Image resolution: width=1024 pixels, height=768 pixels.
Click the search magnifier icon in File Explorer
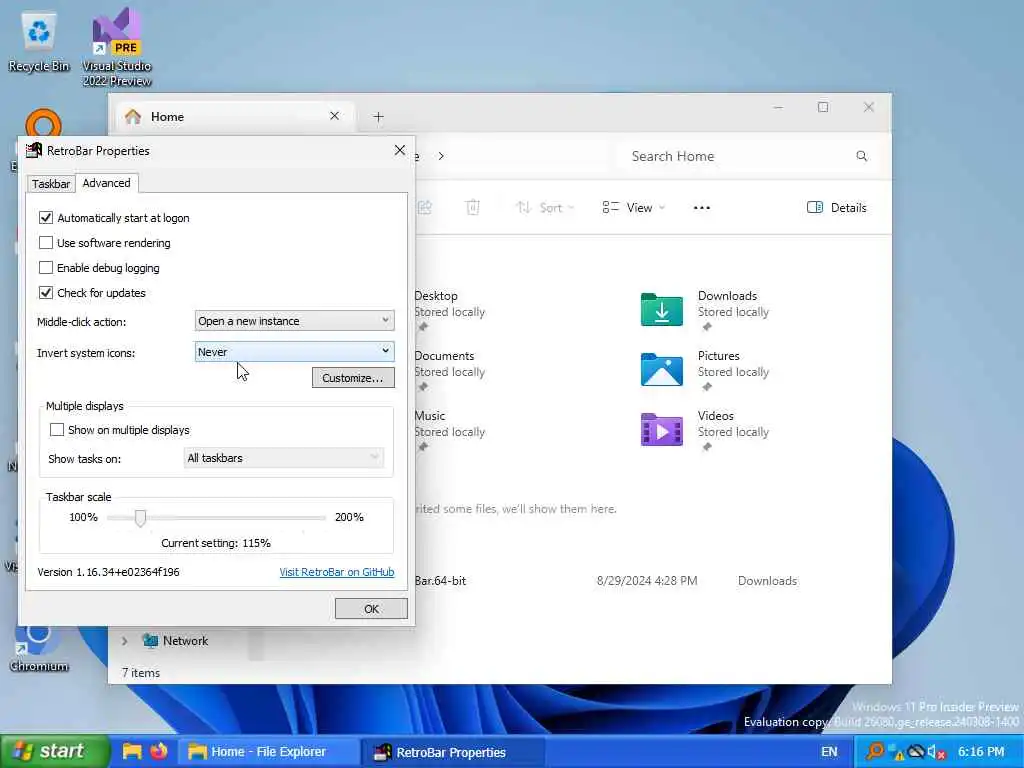[861, 156]
